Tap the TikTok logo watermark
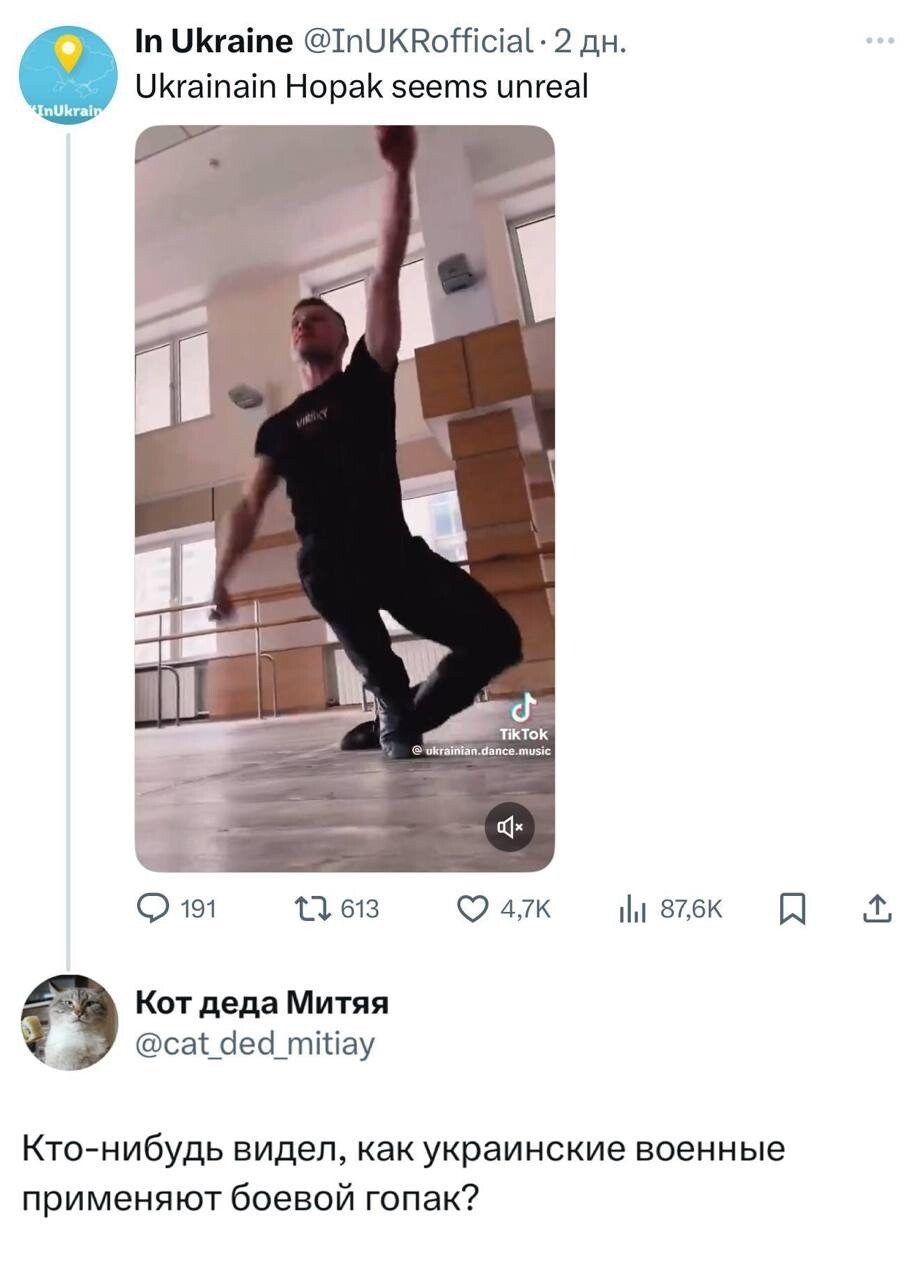918x1280 pixels. click(521, 719)
